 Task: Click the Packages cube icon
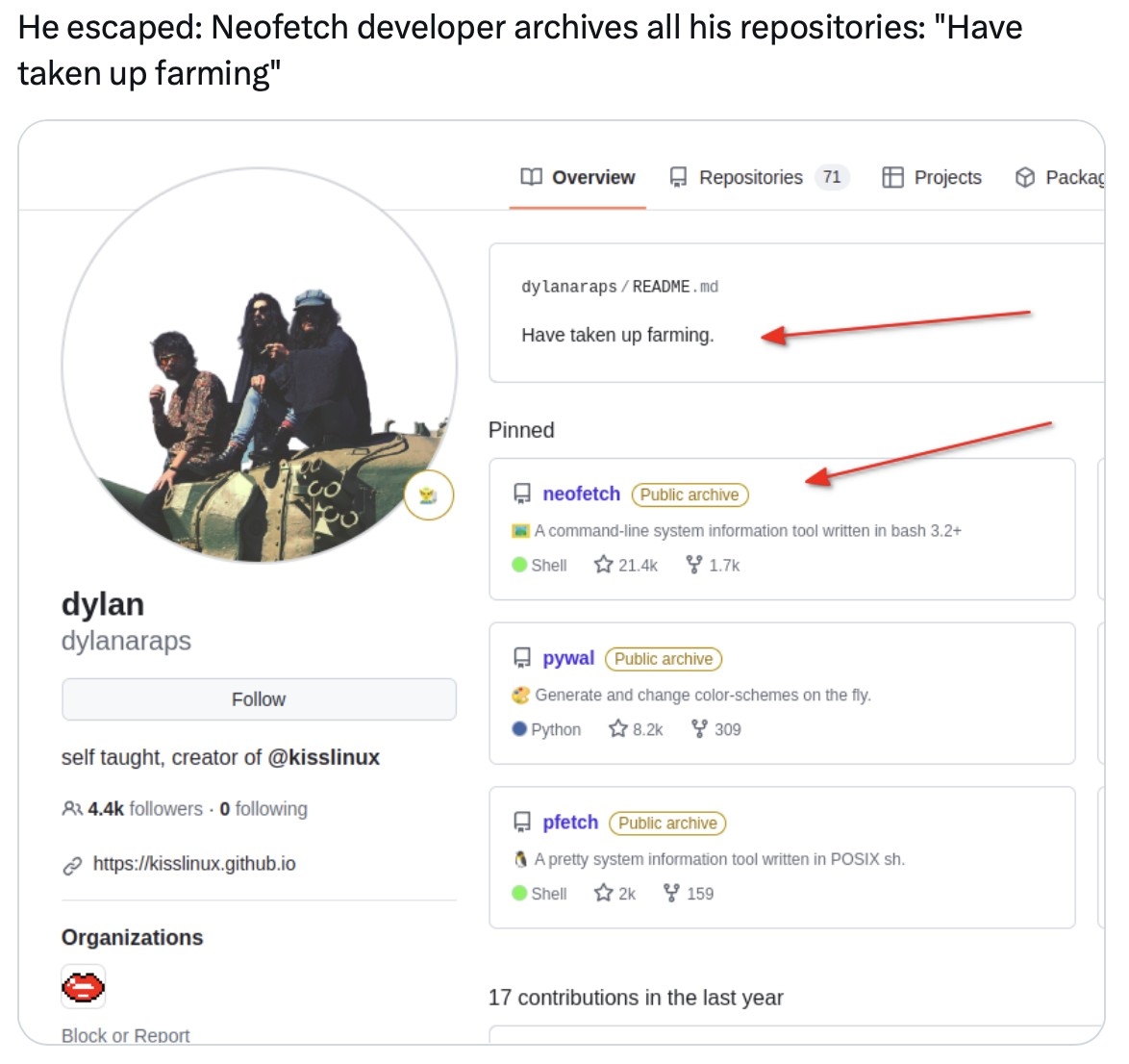(1025, 177)
